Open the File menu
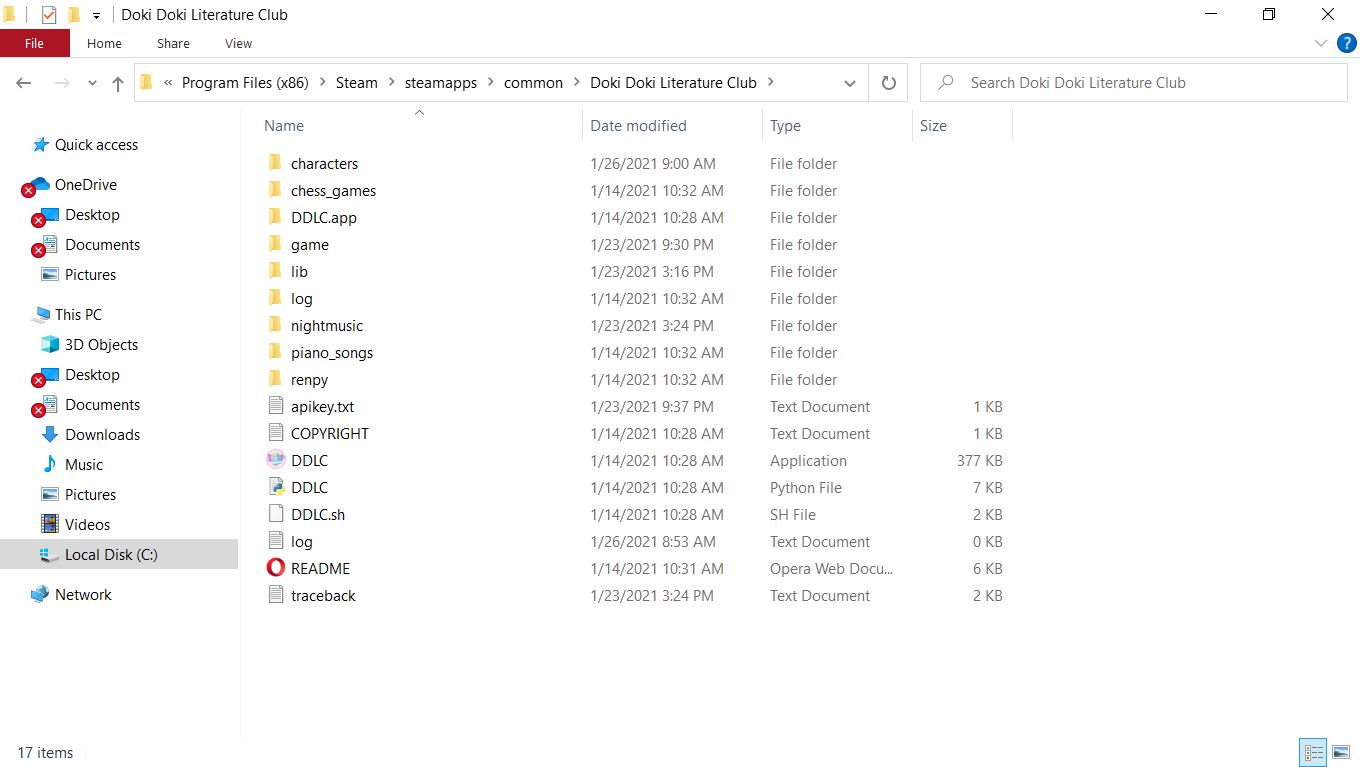Image resolution: width=1360 pixels, height=767 pixels. pyautogui.click(x=35, y=43)
